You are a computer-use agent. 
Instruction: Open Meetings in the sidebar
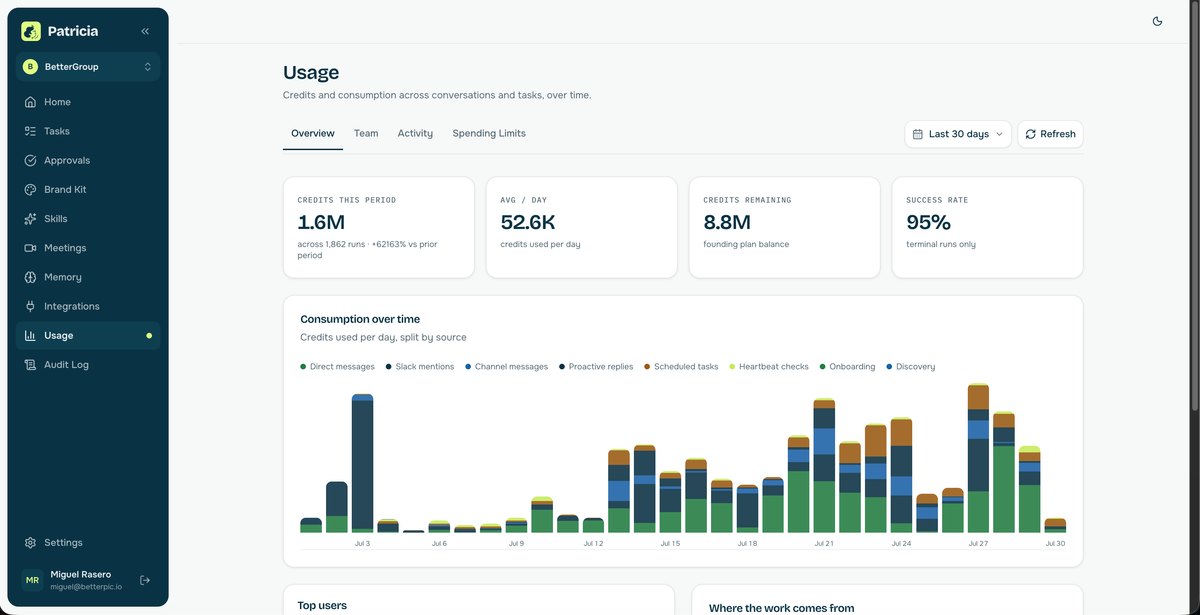tap(88, 248)
